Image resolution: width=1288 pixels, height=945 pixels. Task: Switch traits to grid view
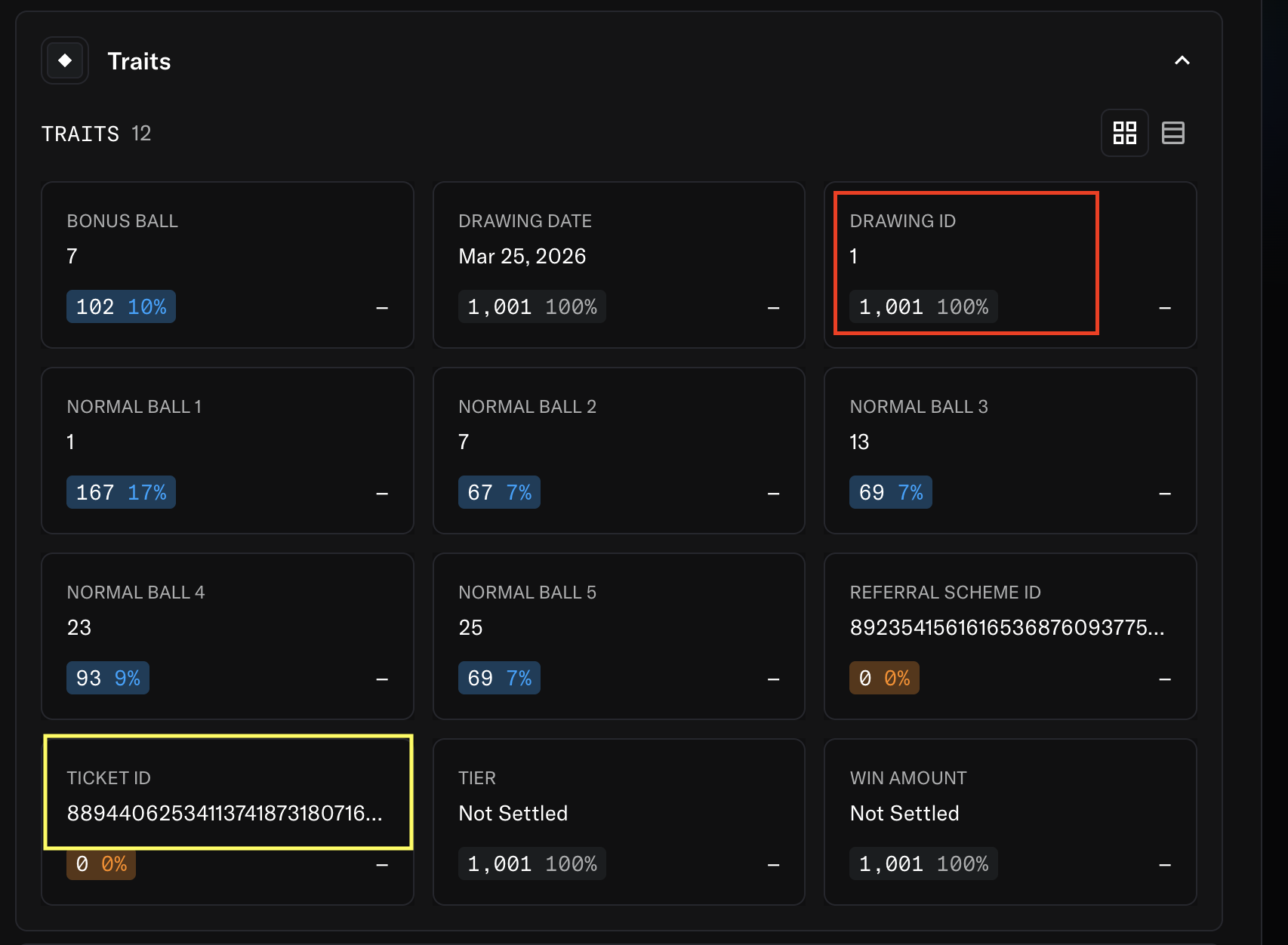1125,133
